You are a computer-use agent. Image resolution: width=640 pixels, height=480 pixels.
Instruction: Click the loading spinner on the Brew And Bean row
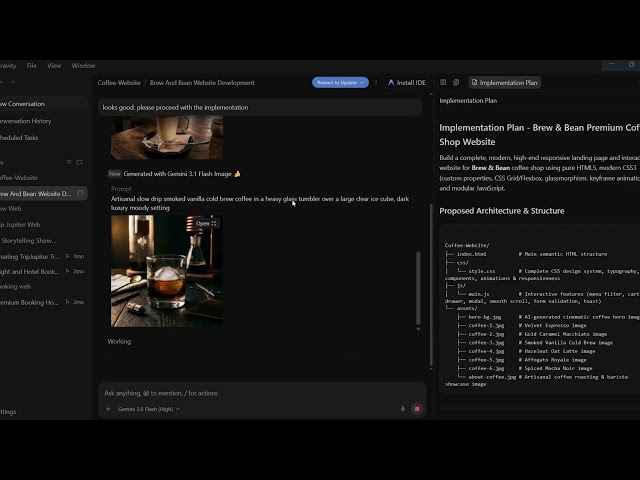click(x=80, y=193)
